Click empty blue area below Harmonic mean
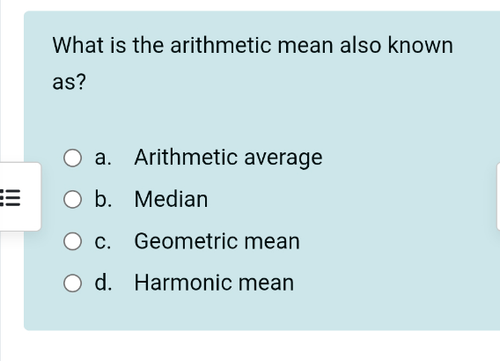This screenshot has width=500, height=361. [260, 312]
